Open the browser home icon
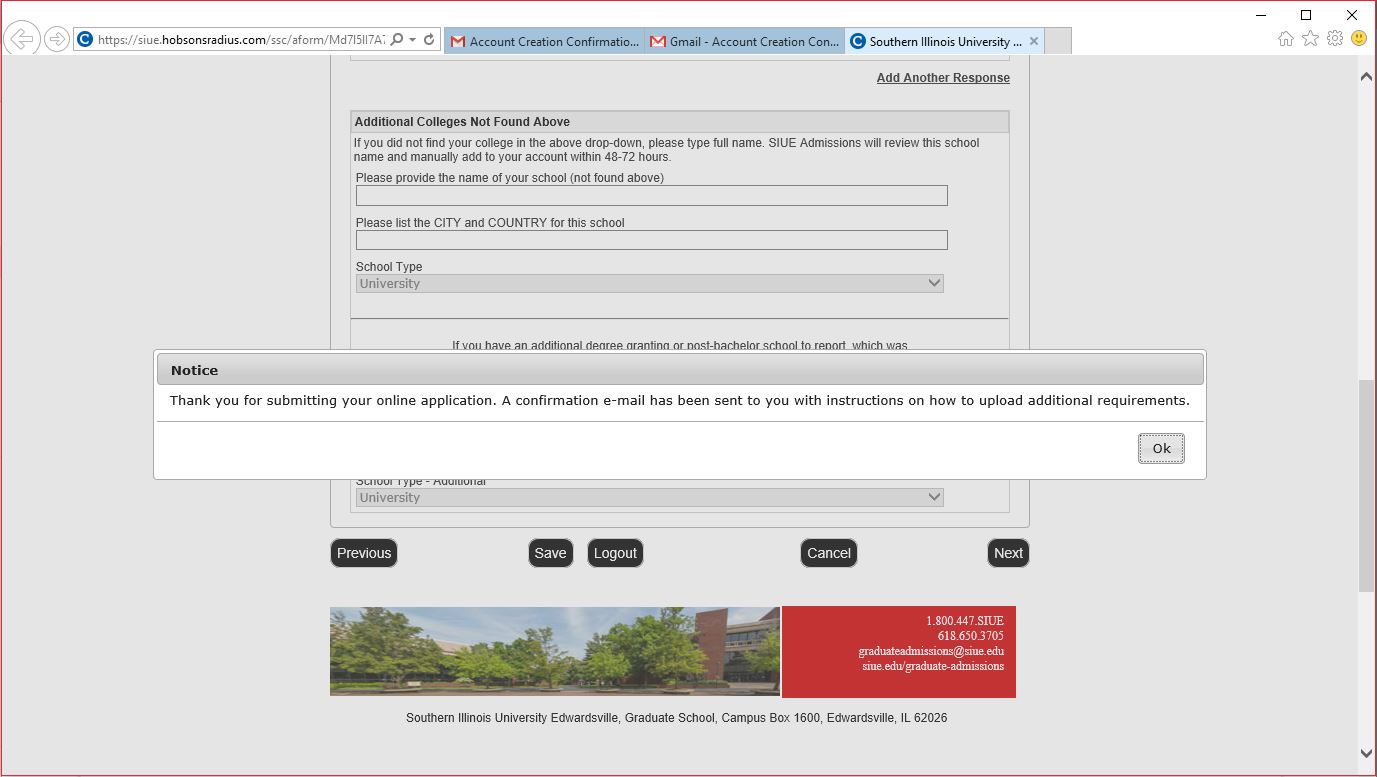Screen dimensions: 1377x777 [x=1286, y=39]
